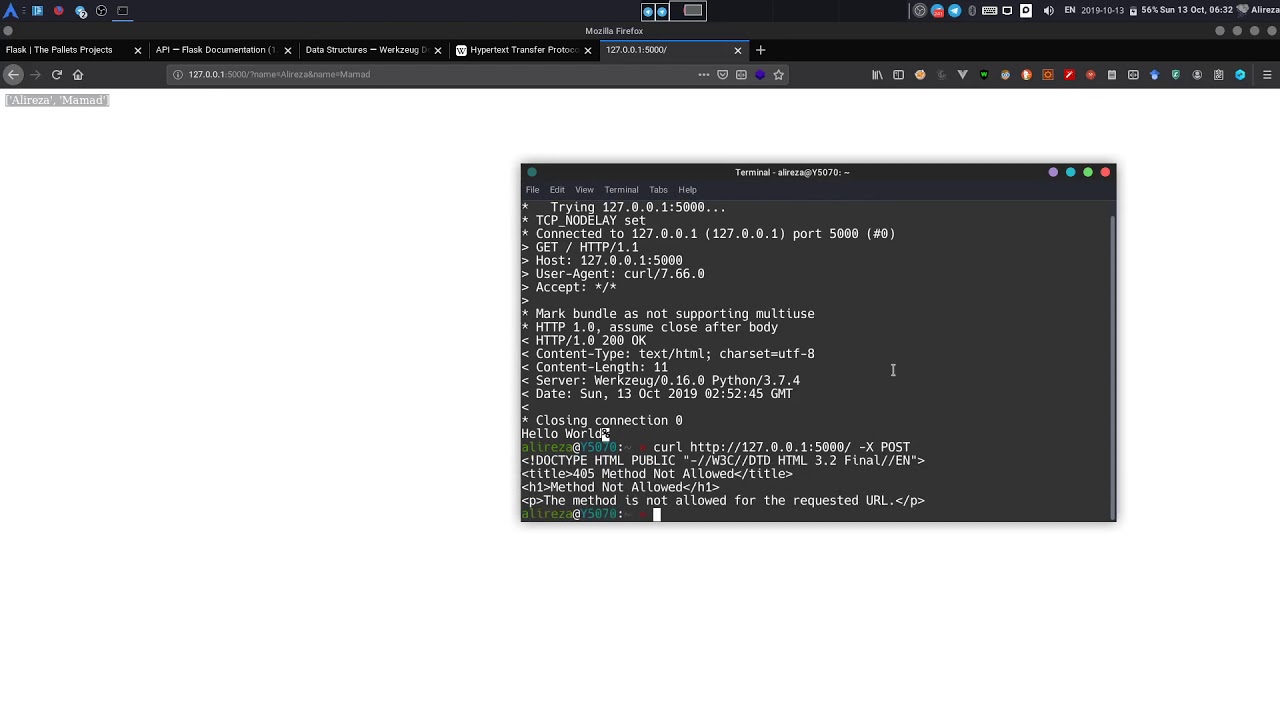Bookmark this page with star icon

[778, 74]
